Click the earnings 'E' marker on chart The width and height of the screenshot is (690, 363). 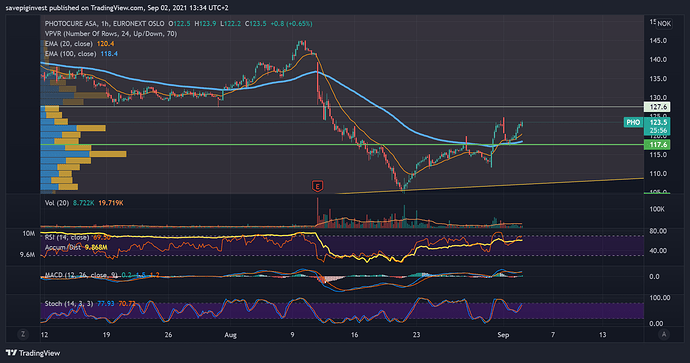click(317, 186)
